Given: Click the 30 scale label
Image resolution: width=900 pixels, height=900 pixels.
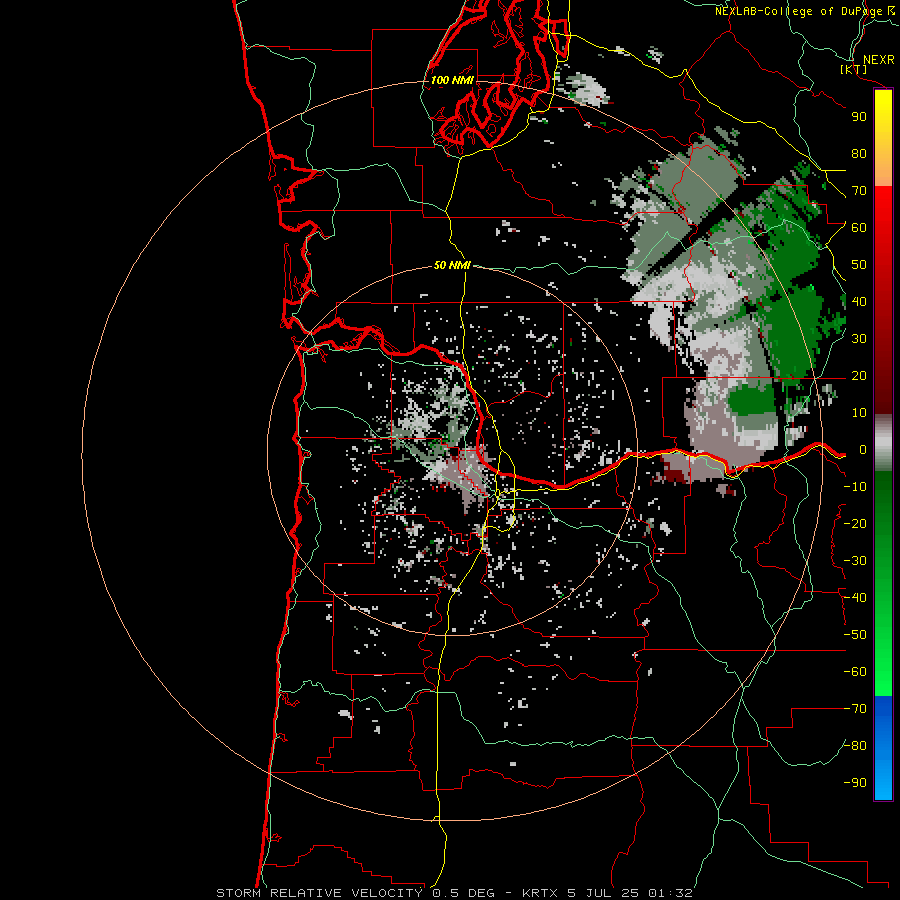Looking at the screenshot, I should click(859, 339).
